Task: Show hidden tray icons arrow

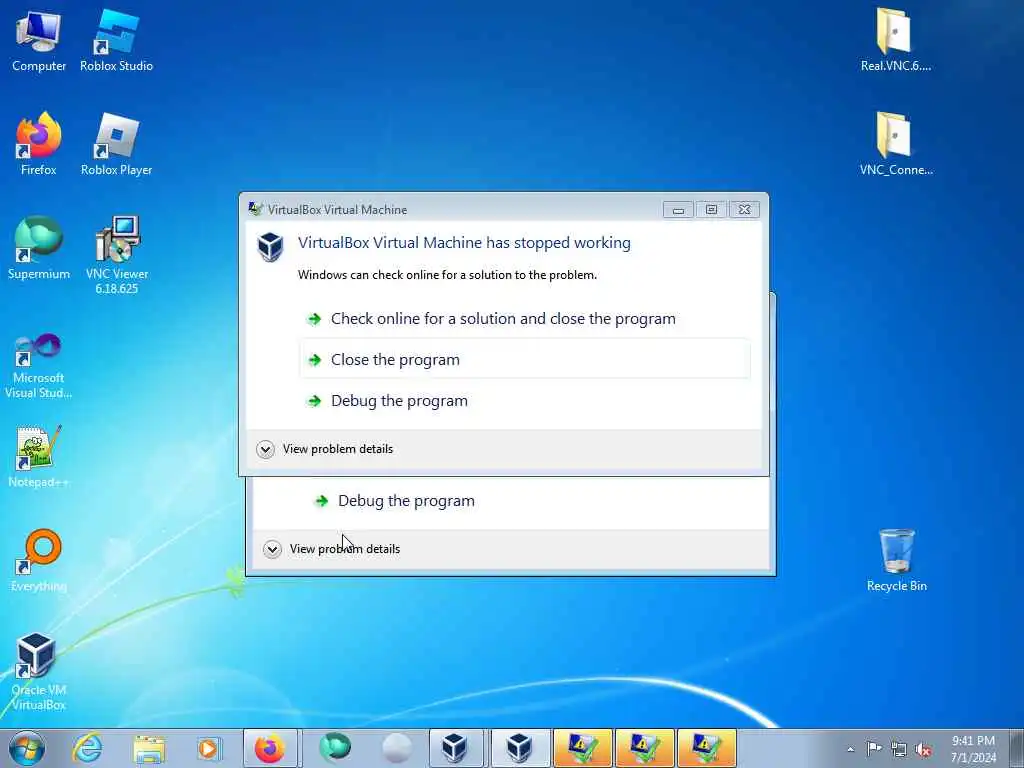Action: tap(850, 749)
